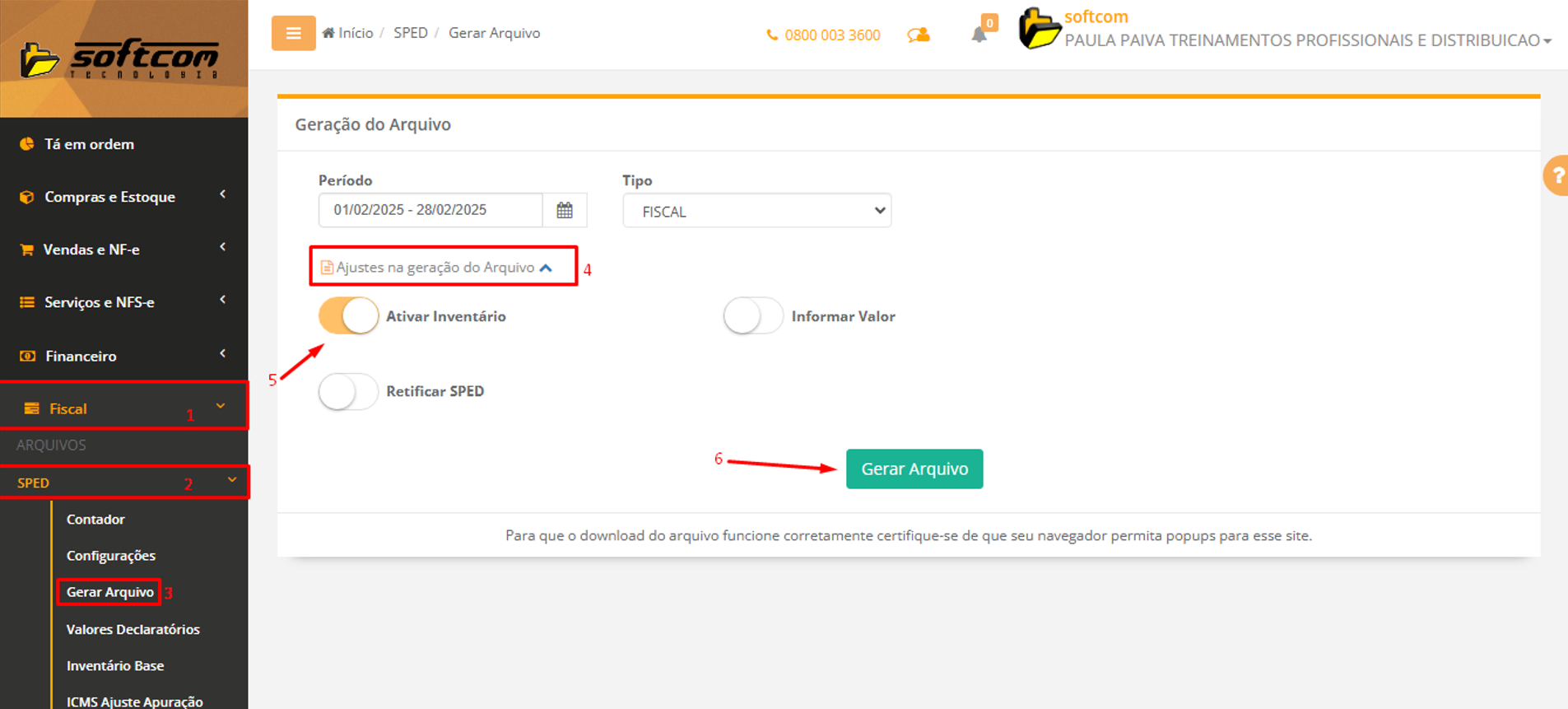
Task: Click the orange hamburger menu icon
Action: (293, 34)
